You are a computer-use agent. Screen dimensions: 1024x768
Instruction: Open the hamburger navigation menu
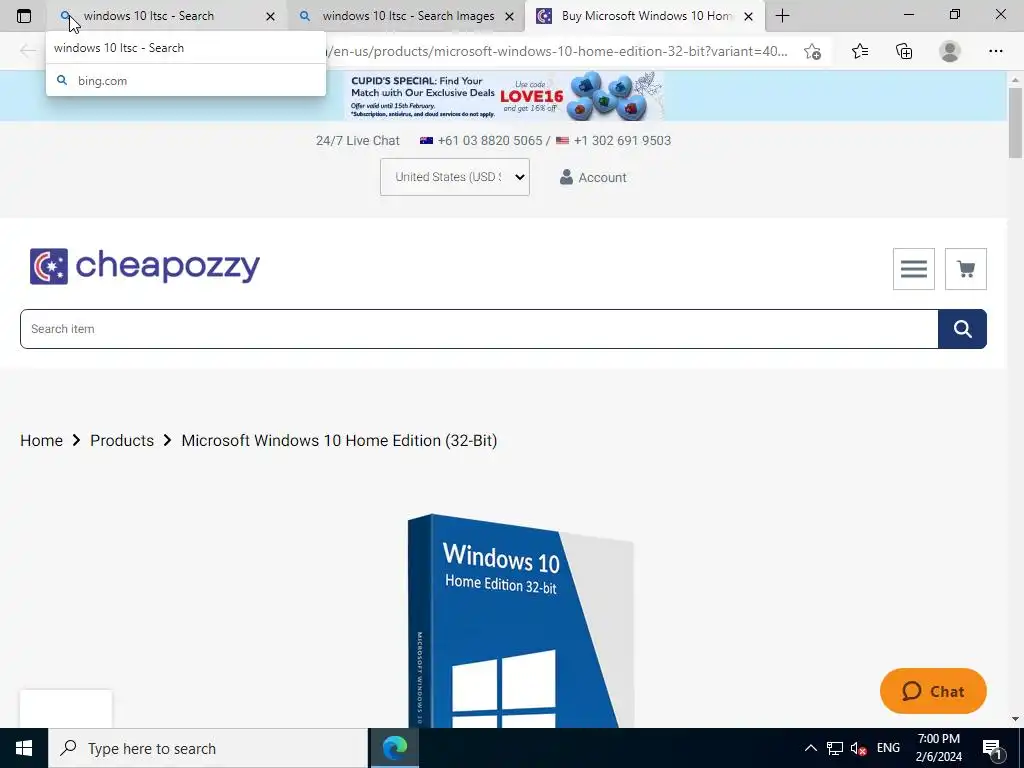914,269
